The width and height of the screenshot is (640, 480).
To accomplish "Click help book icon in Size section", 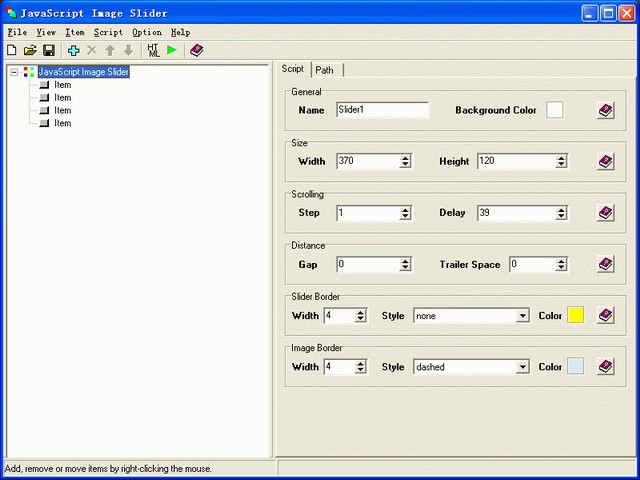I will click(605, 161).
